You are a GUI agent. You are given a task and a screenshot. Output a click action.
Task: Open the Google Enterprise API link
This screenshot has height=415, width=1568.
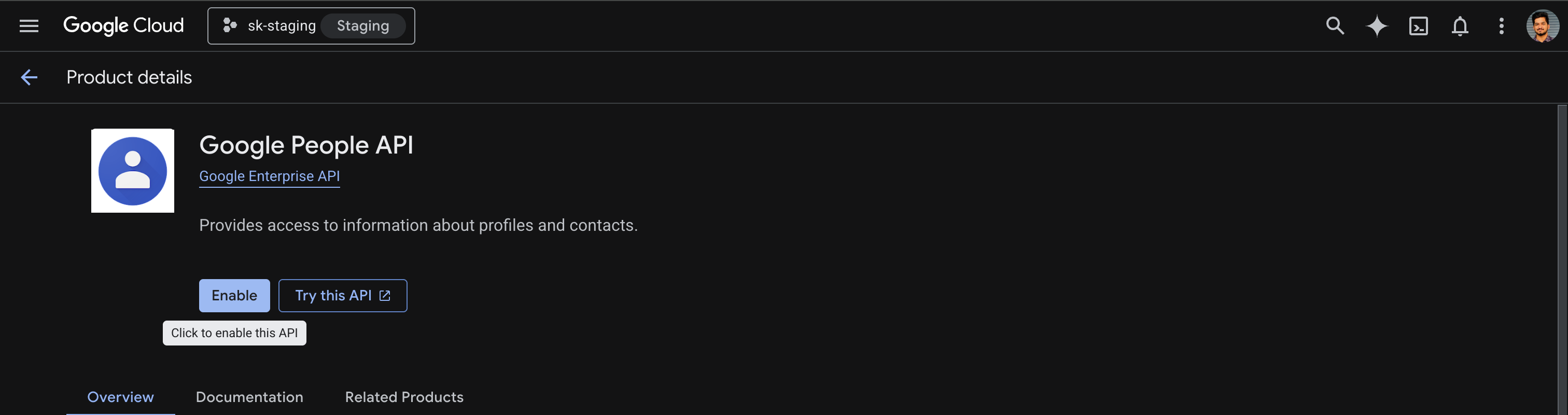[269, 176]
